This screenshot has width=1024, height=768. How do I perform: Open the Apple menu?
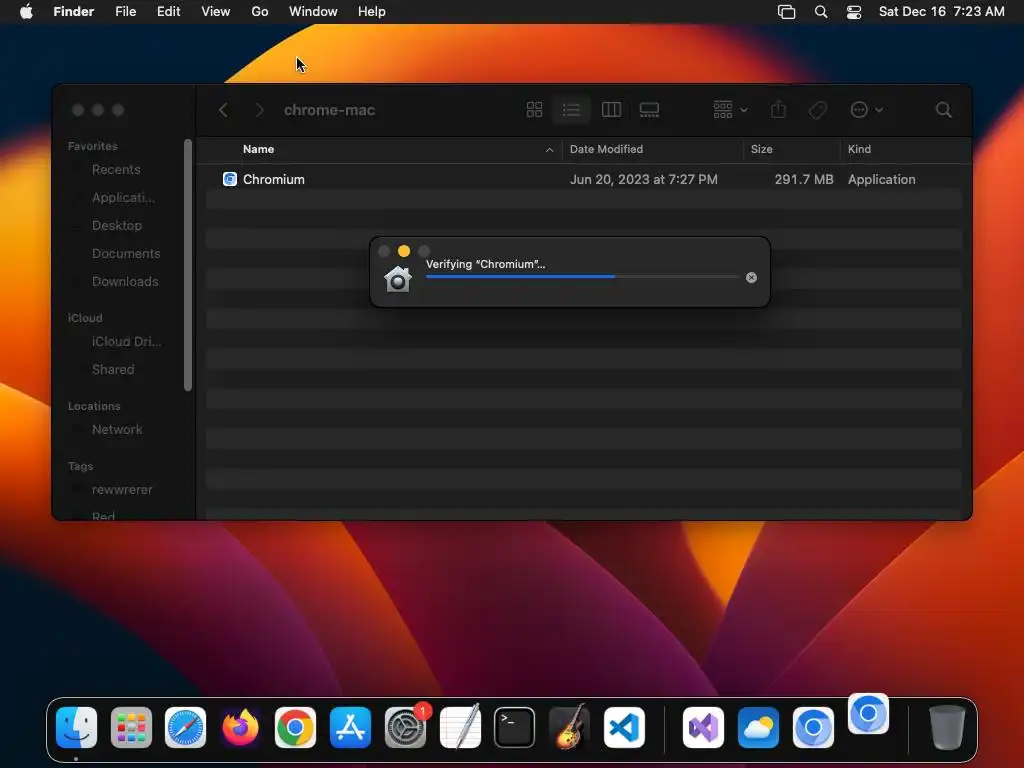(26, 12)
